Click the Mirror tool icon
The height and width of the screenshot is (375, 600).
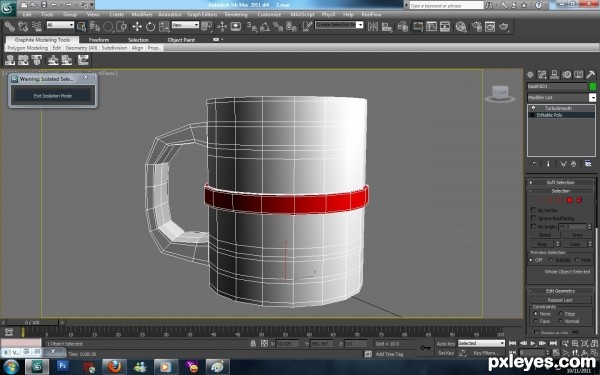tap(373, 26)
